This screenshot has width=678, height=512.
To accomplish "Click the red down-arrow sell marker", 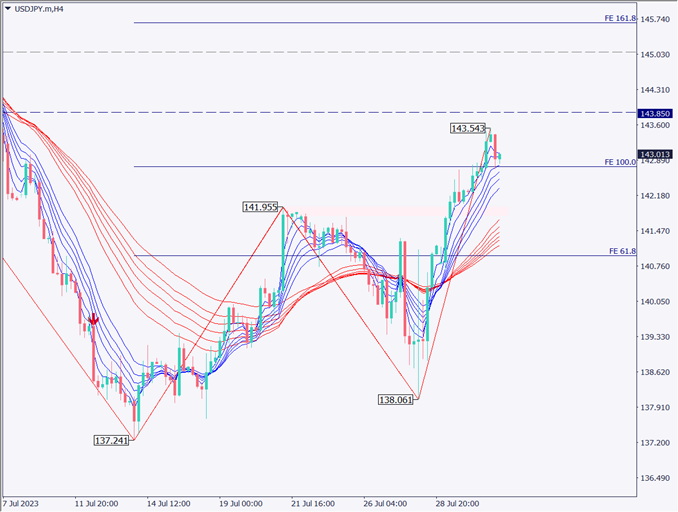I will pyautogui.click(x=93, y=319).
